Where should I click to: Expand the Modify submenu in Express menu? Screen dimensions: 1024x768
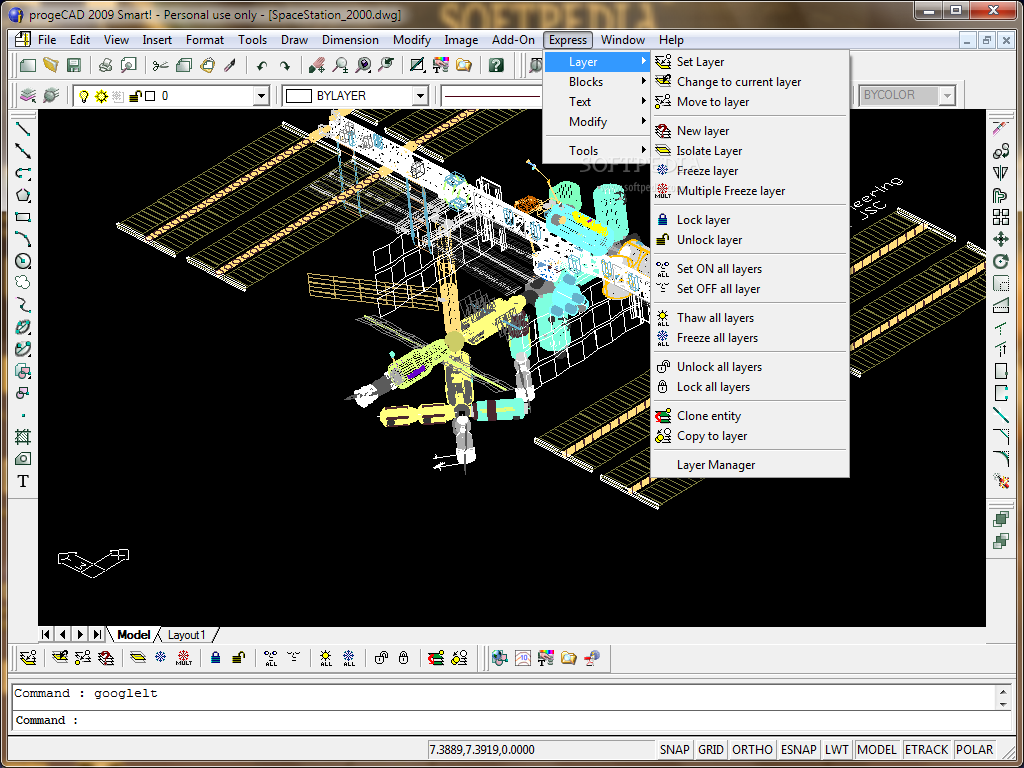click(597, 122)
